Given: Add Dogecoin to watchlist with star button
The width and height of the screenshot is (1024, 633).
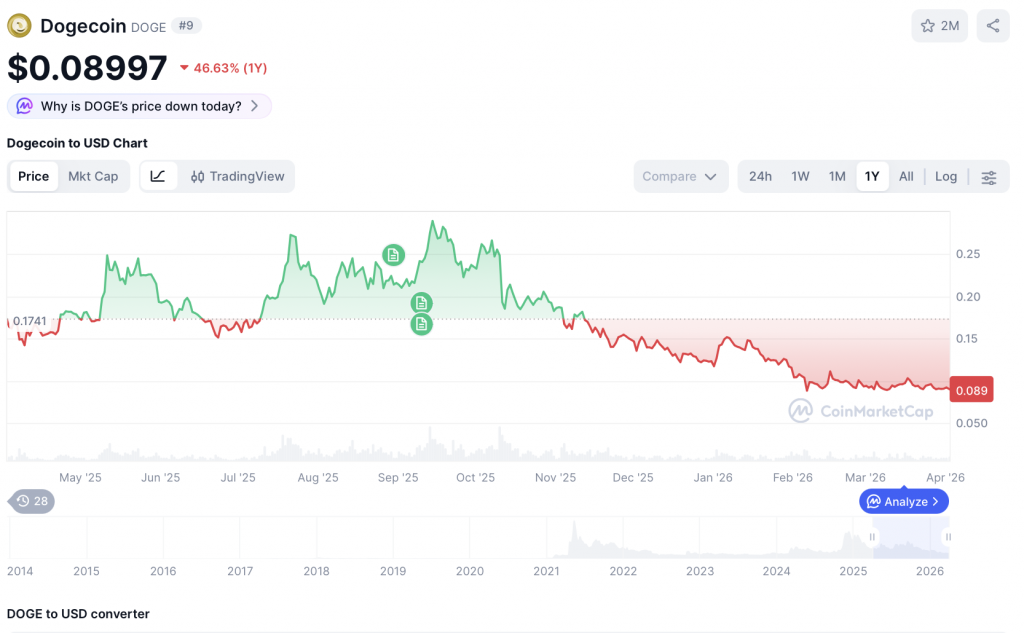Looking at the screenshot, I should pos(939,26).
